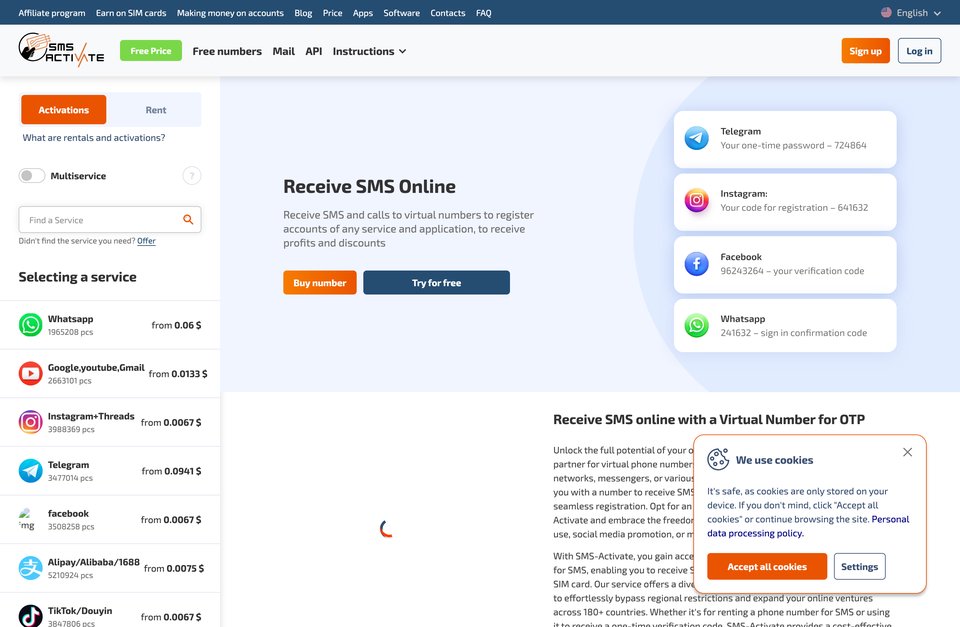Click the Telegram one-time password card
This screenshot has height=627, width=960.
pos(785,139)
